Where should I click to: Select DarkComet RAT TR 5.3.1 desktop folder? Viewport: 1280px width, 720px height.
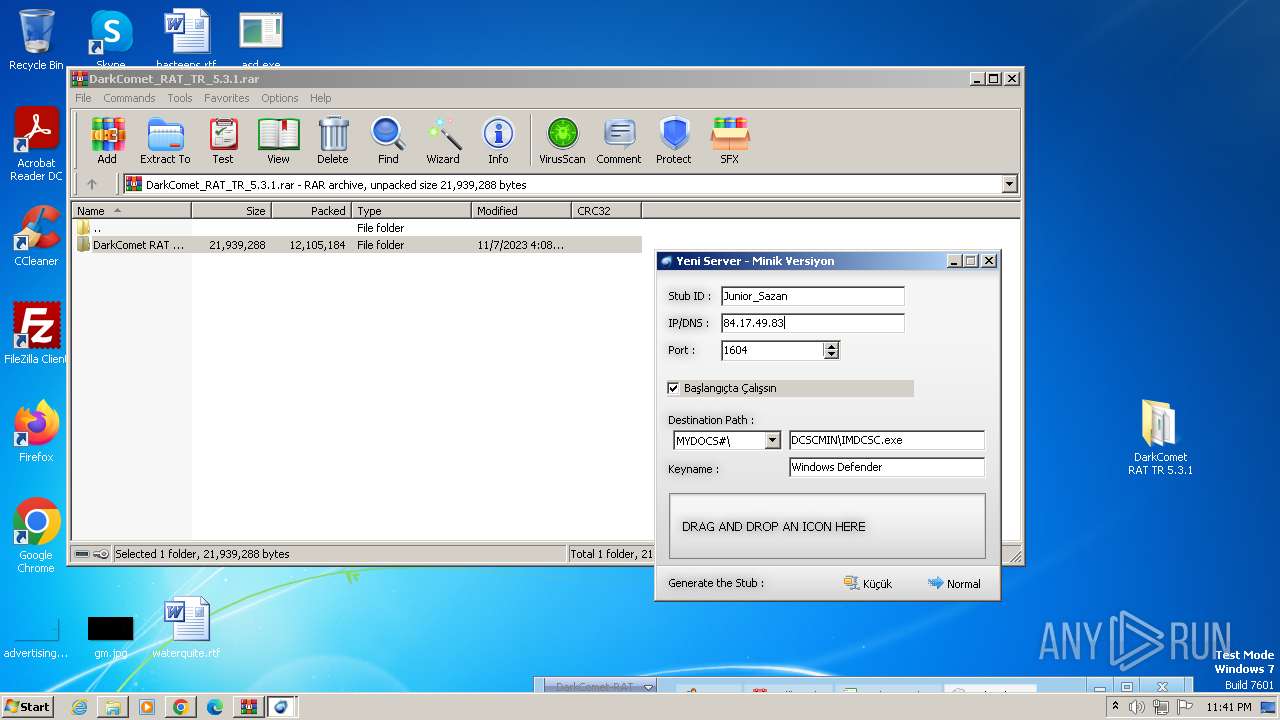click(1160, 438)
